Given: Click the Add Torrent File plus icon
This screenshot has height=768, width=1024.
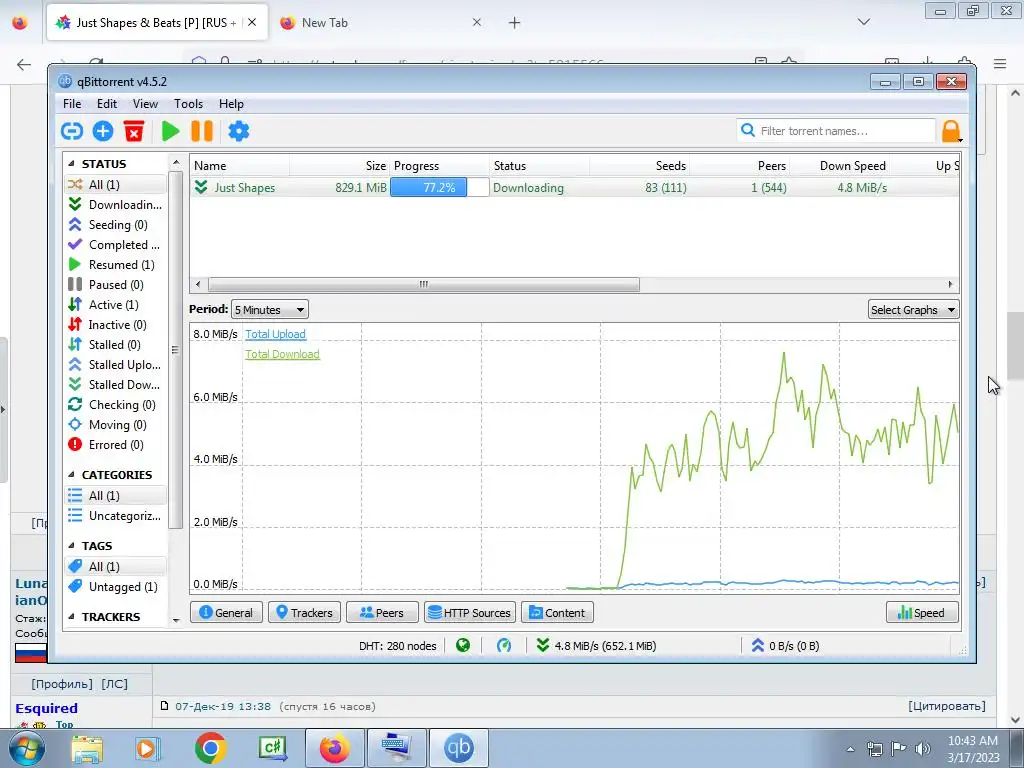Looking at the screenshot, I should tap(103, 131).
